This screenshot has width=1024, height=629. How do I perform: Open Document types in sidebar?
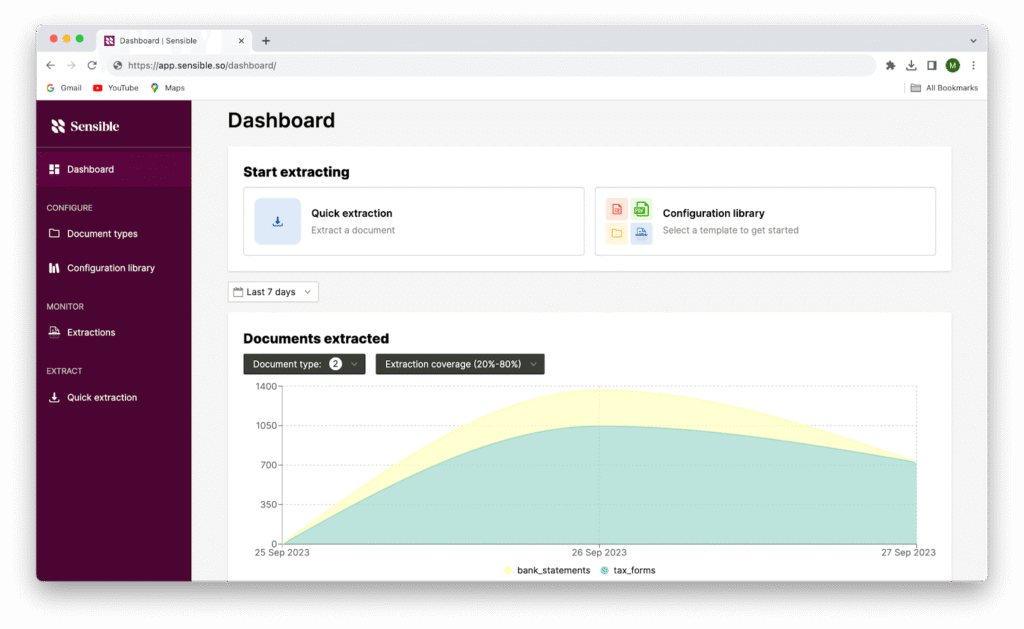coord(101,234)
